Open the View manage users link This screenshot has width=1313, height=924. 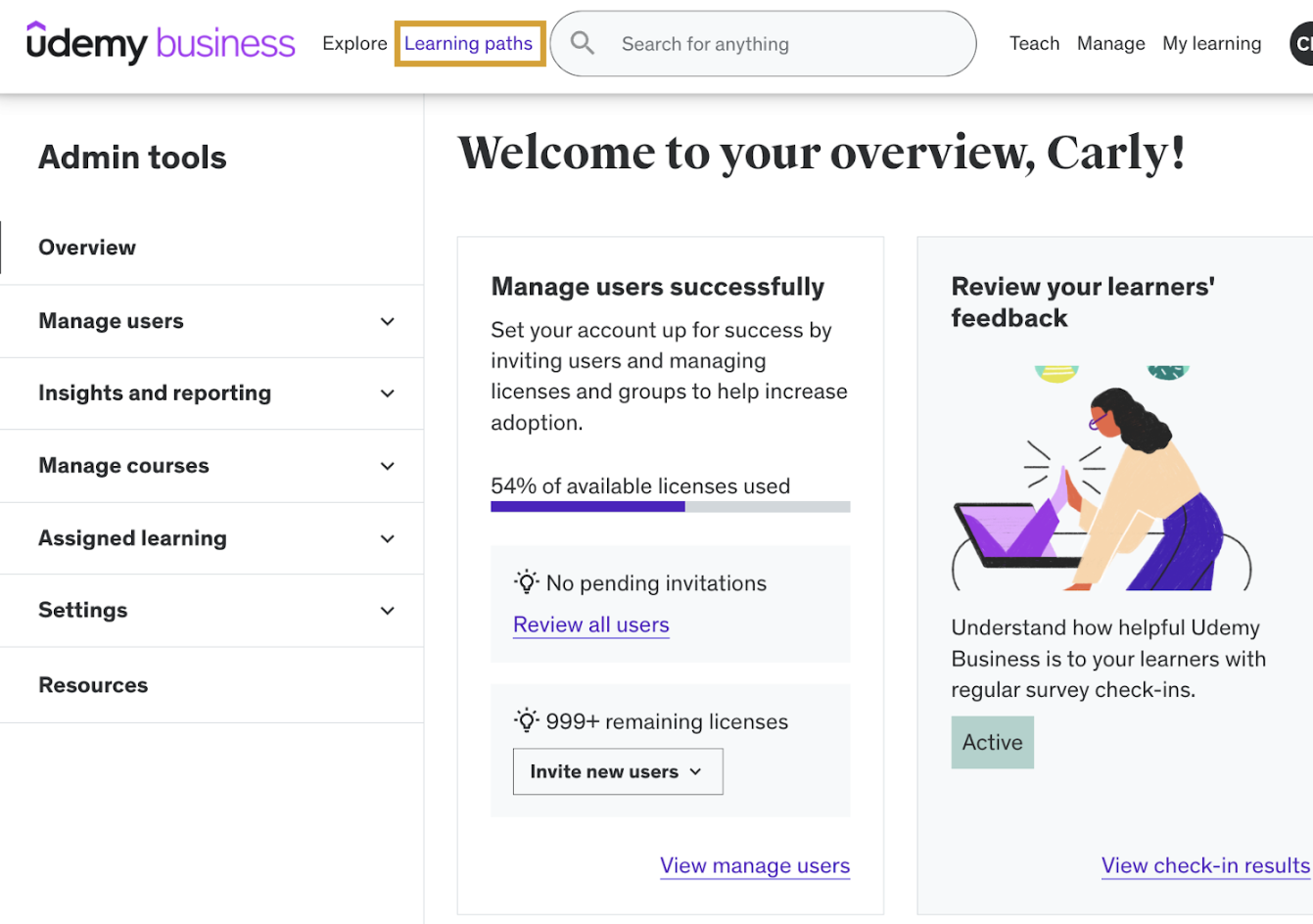point(754,865)
